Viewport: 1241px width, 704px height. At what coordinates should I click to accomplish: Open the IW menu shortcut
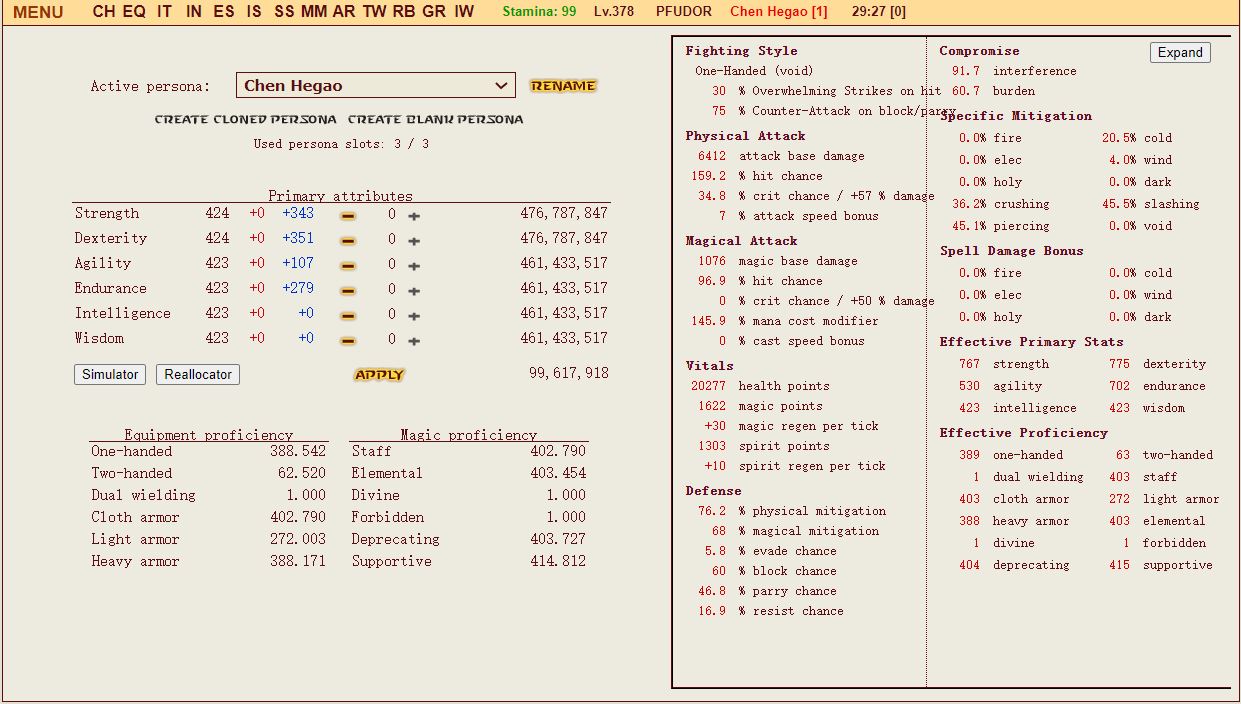464,12
